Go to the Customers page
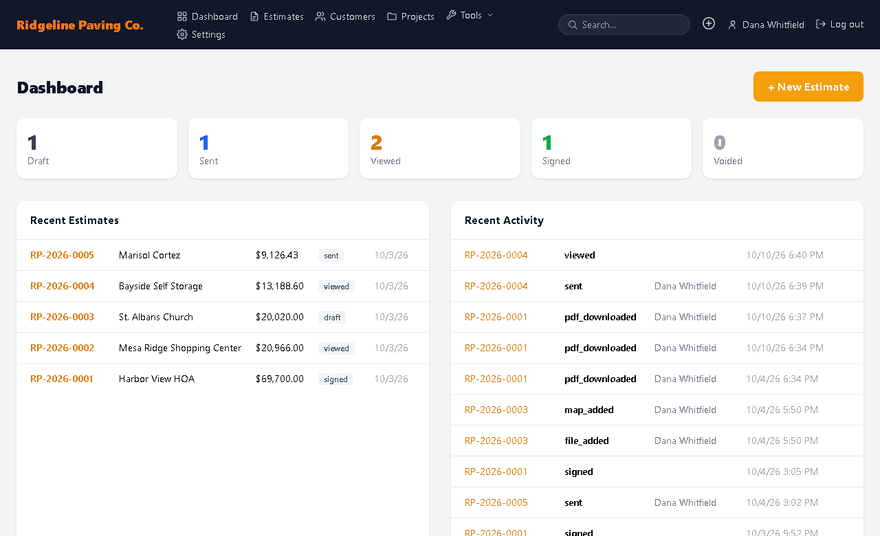 coord(345,16)
